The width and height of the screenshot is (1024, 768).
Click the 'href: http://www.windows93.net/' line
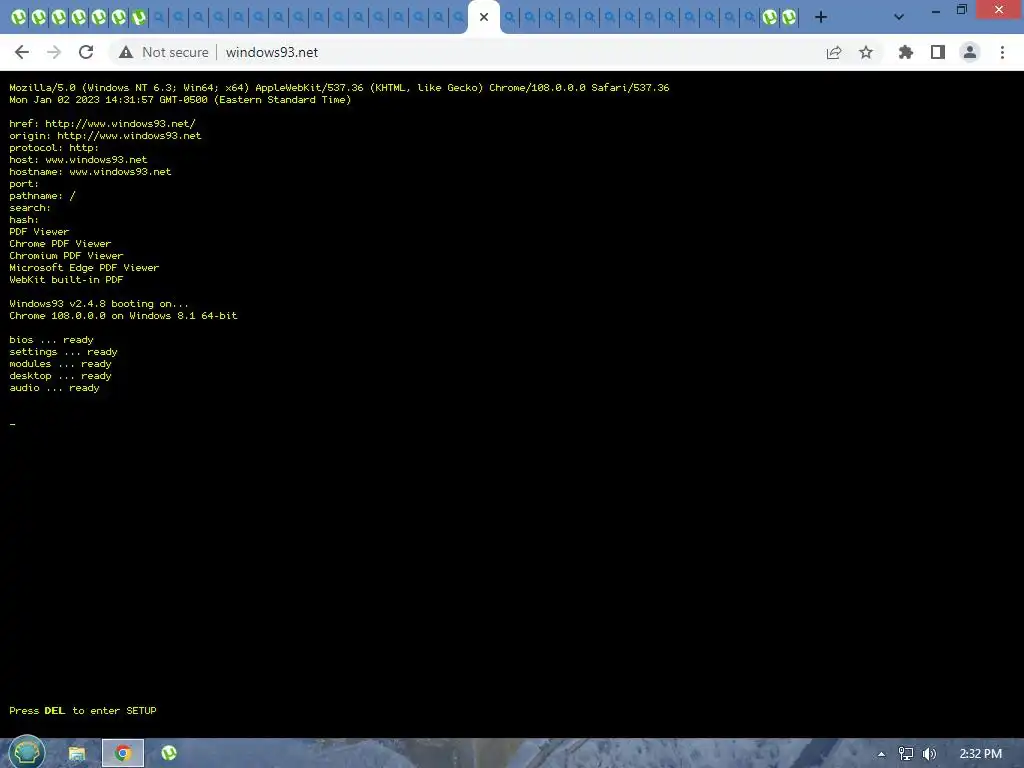(x=103, y=123)
